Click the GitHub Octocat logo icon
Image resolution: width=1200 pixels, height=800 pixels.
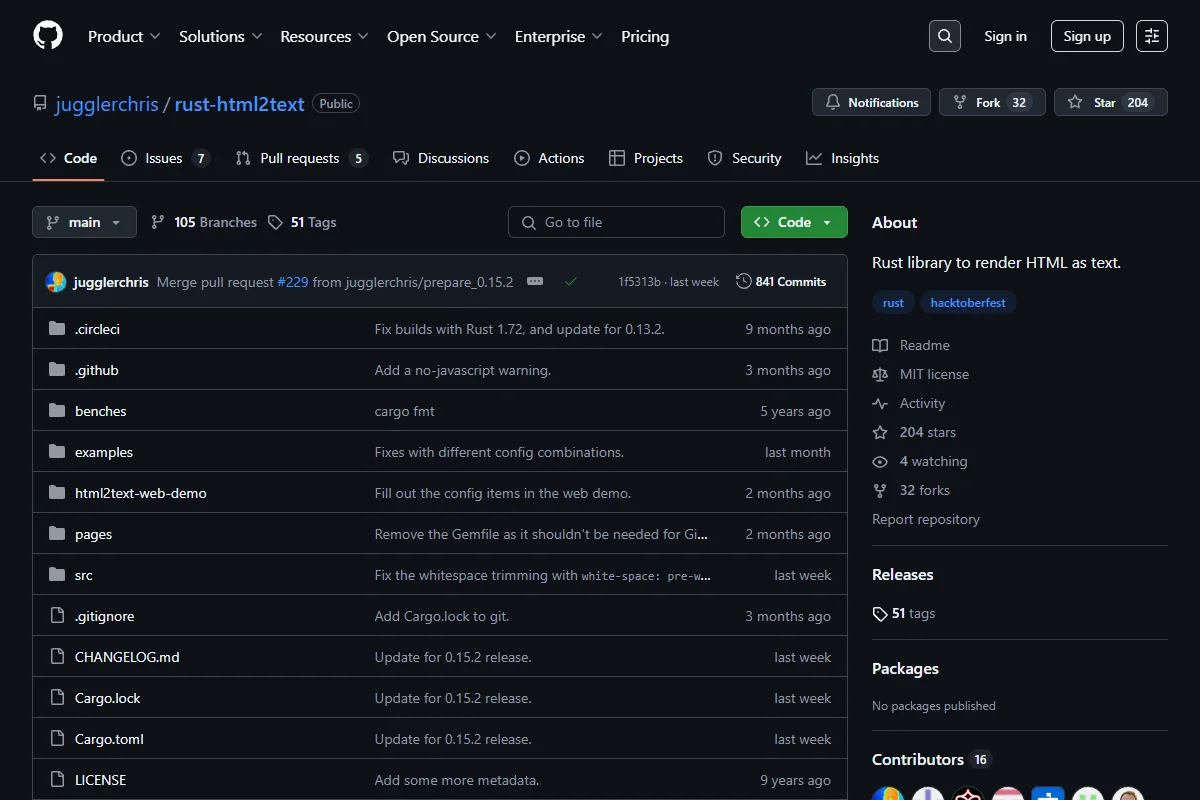pyautogui.click(x=48, y=36)
